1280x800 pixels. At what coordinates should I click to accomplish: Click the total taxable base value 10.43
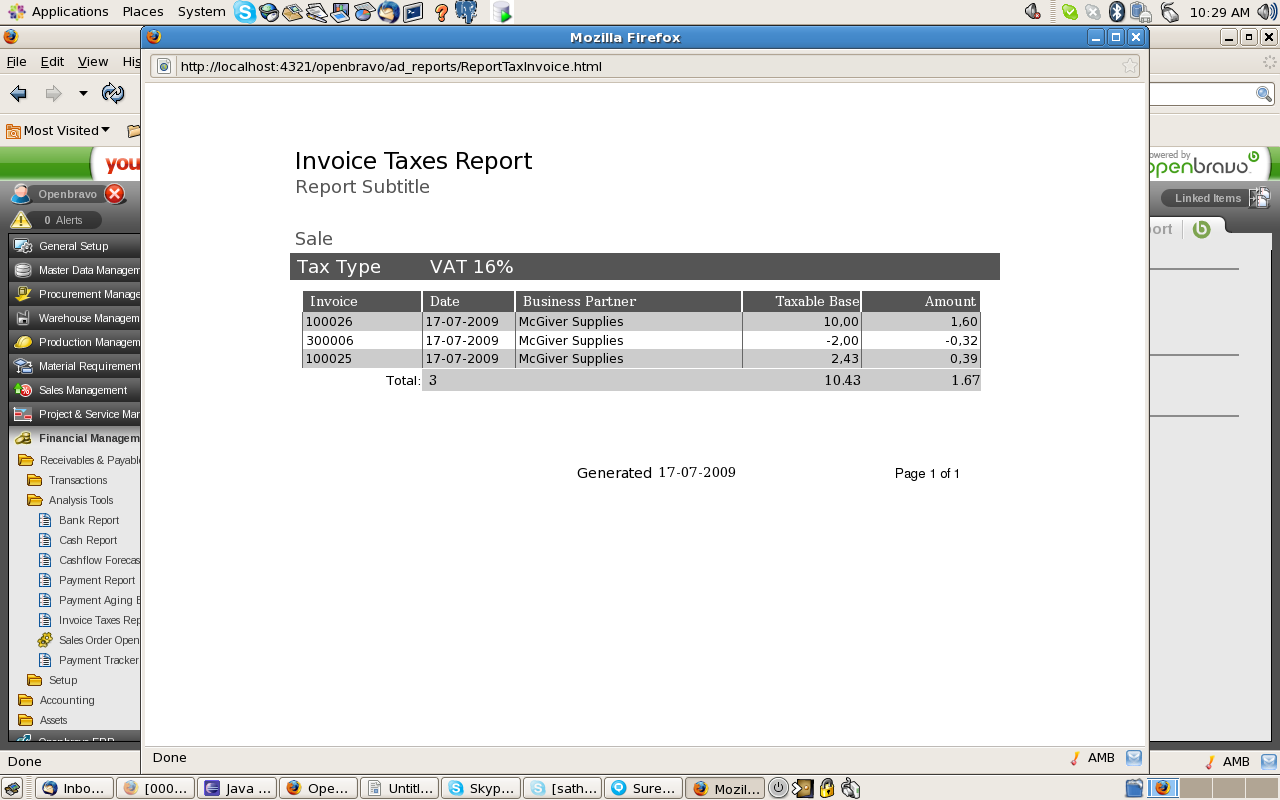(x=842, y=381)
